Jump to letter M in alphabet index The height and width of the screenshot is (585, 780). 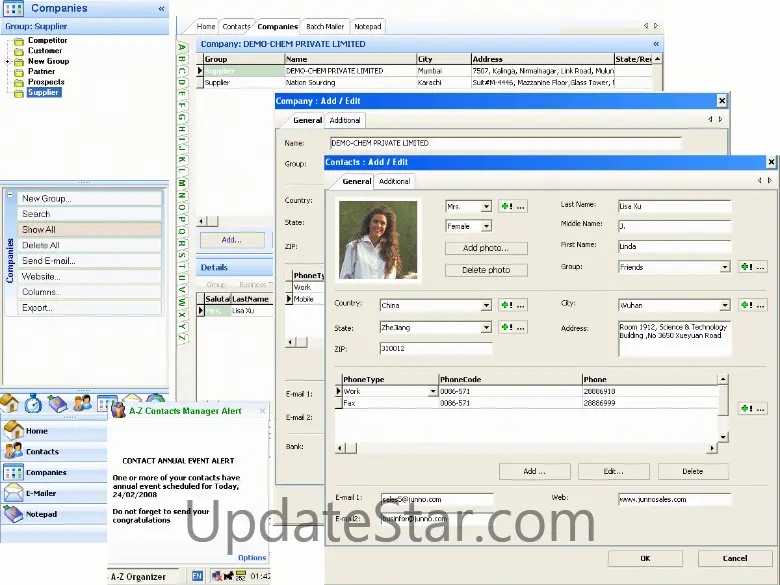[x=182, y=183]
